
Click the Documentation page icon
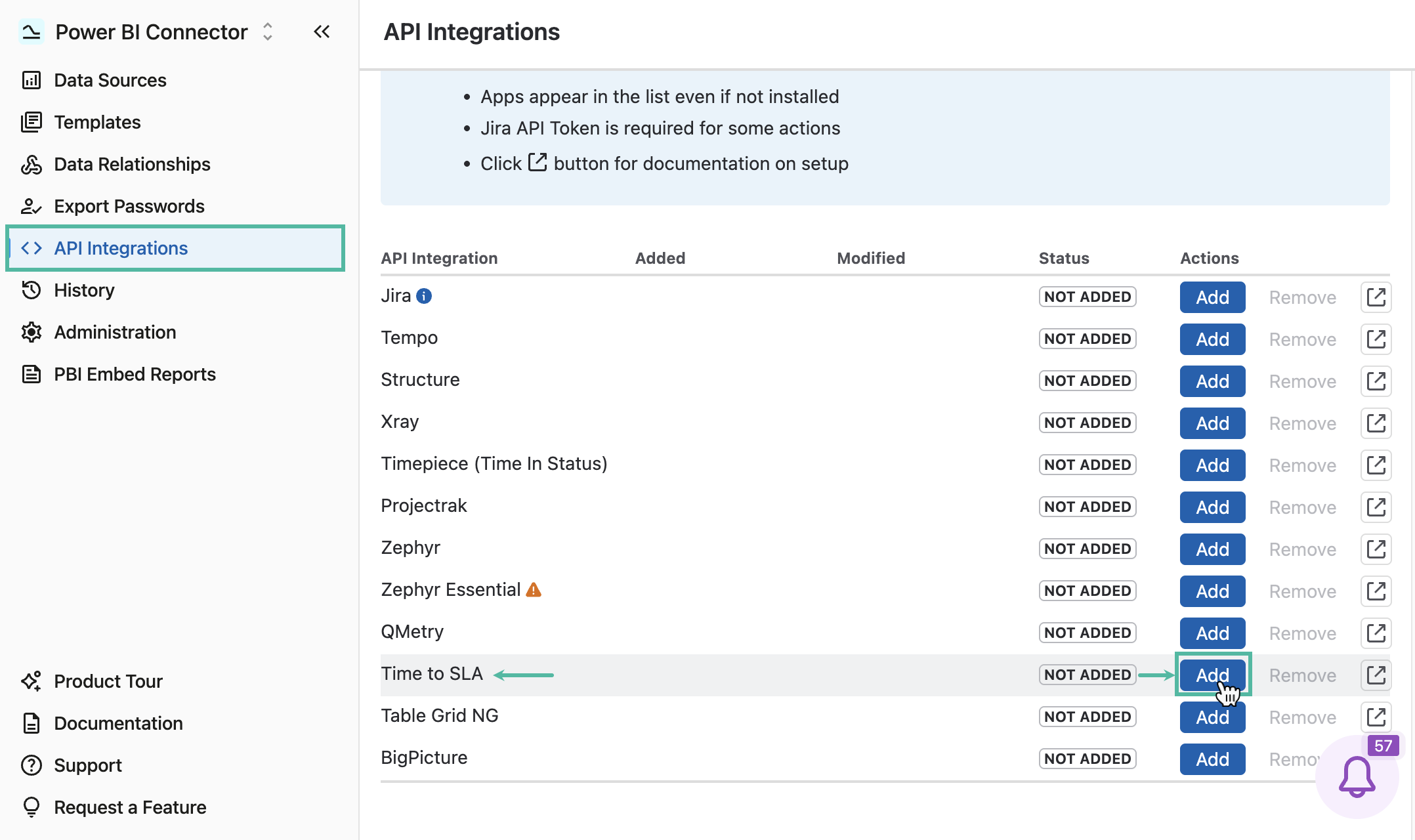(32, 723)
